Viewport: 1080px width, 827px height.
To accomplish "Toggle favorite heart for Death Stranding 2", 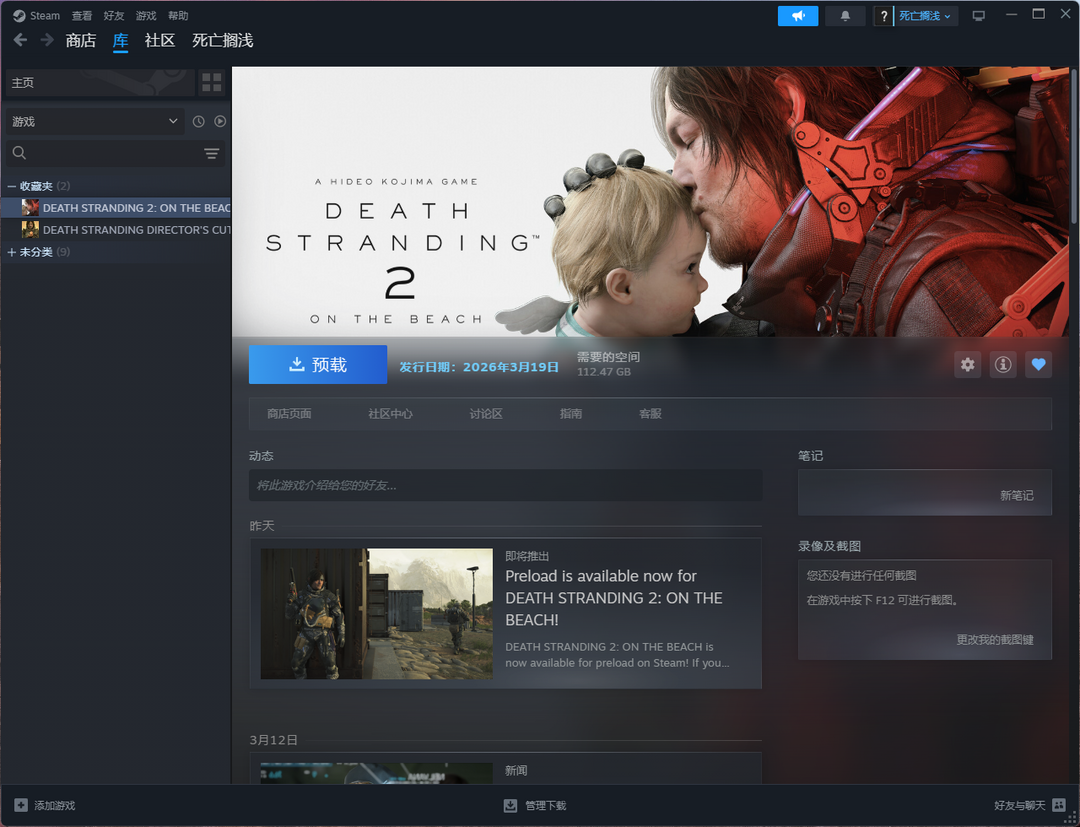I will (1038, 365).
